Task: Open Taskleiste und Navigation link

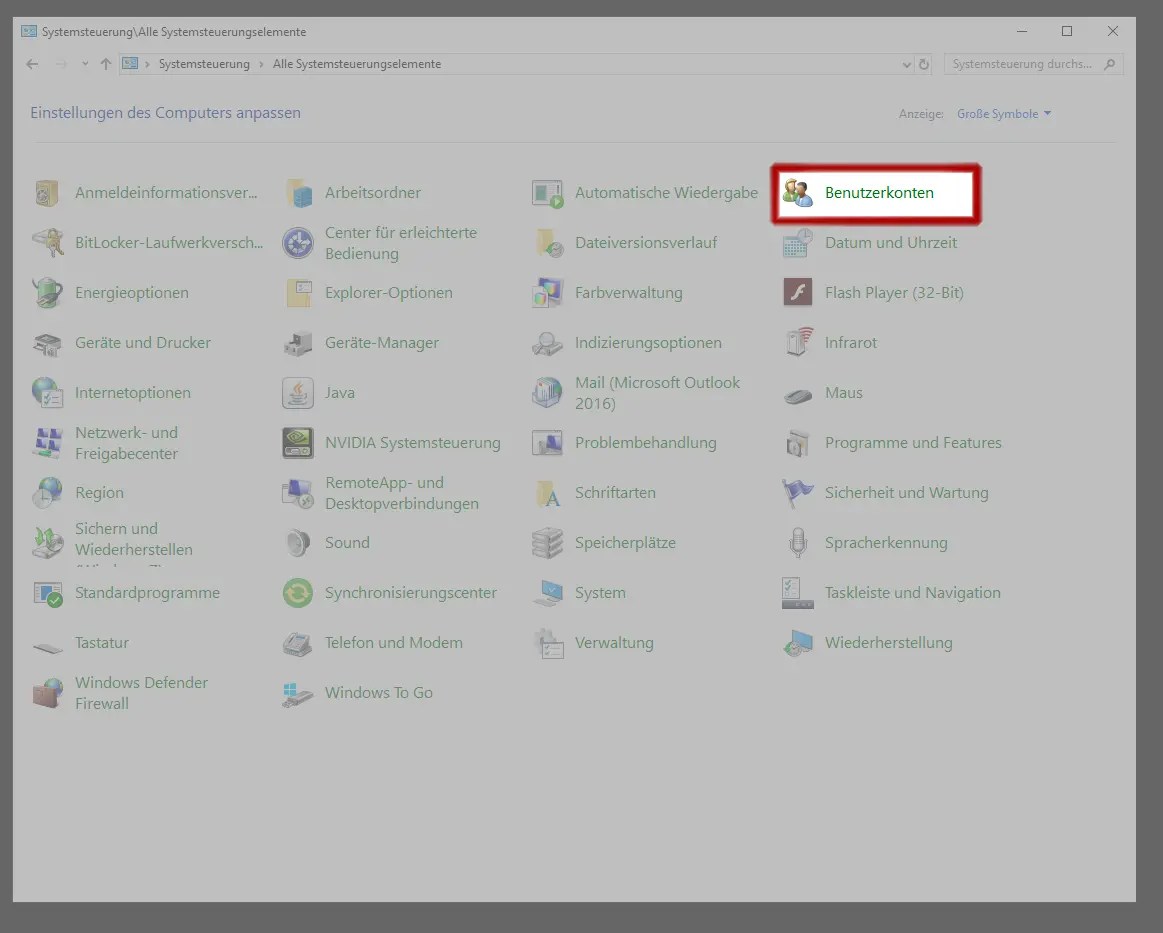Action: 912,593
